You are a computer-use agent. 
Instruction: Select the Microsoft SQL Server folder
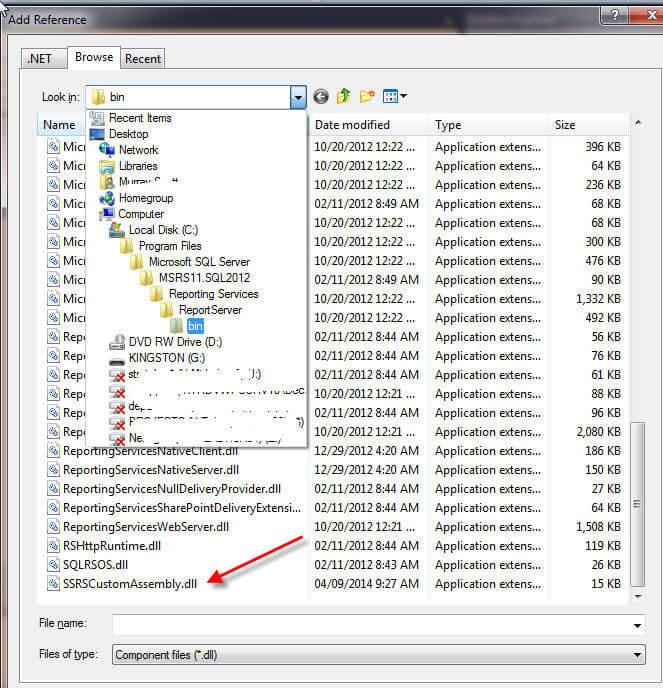(199, 262)
